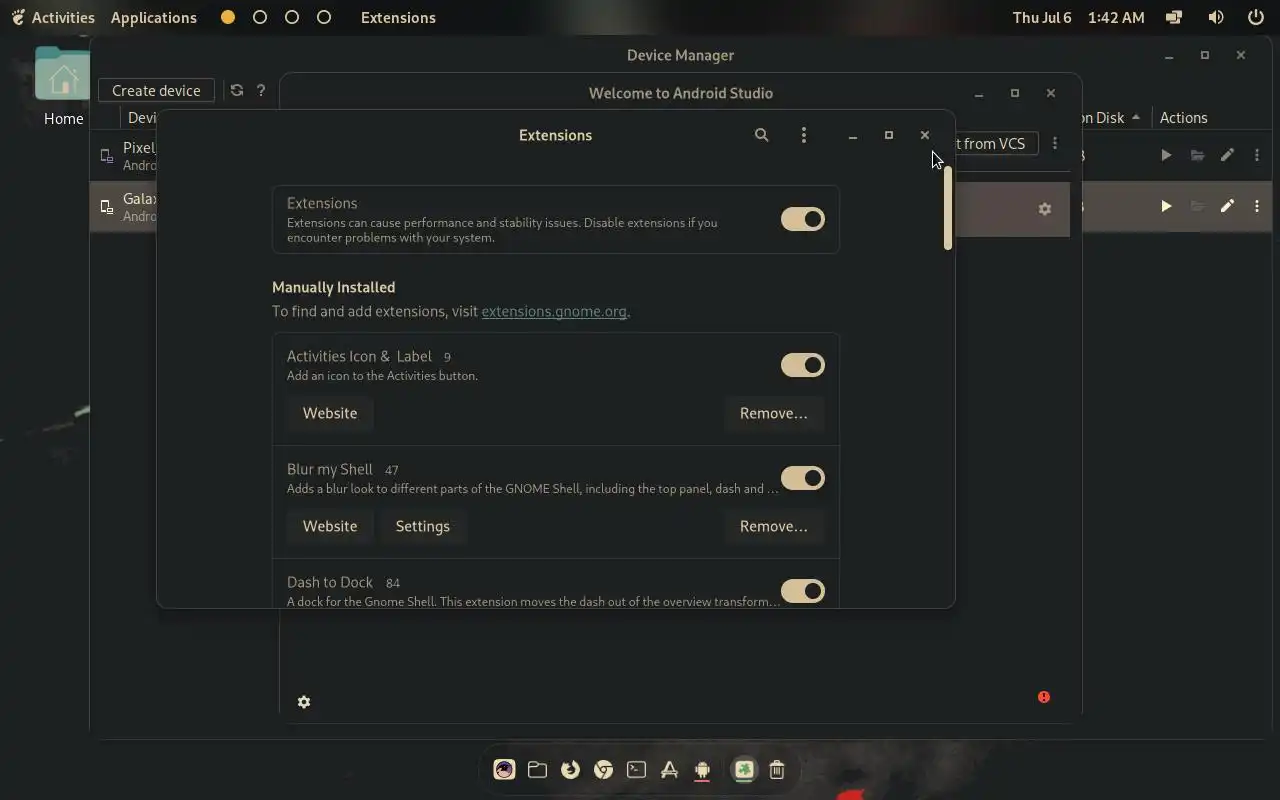Launch the first device with play icon
The width and height of the screenshot is (1280, 800).
click(x=1166, y=155)
